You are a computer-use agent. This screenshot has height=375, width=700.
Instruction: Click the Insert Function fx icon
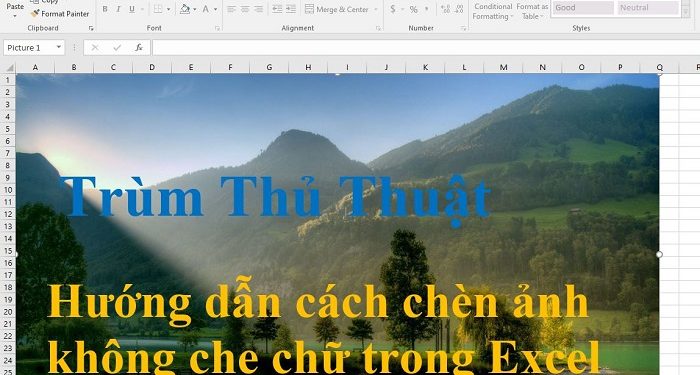click(139, 47)
